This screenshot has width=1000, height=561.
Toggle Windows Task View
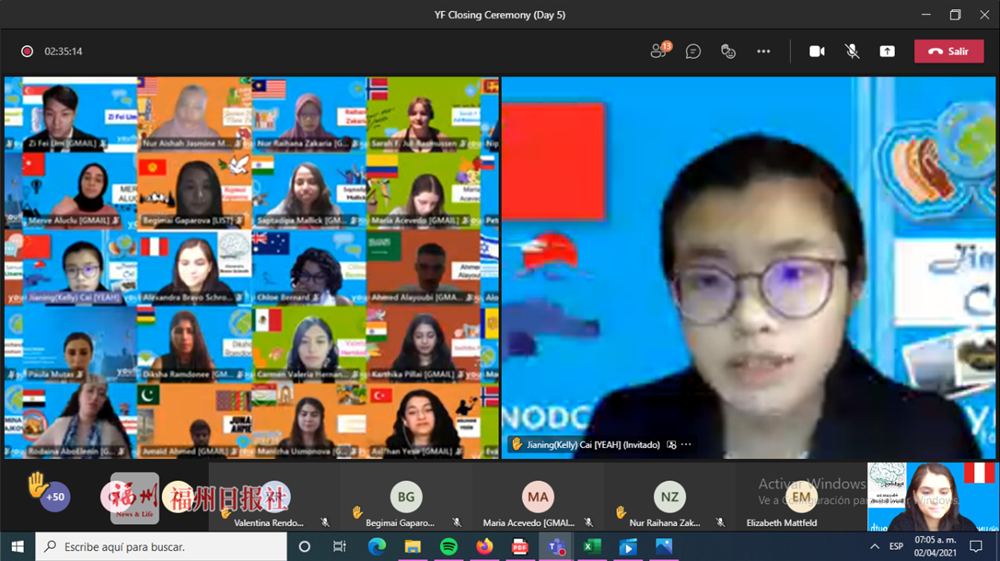point(340,547)
